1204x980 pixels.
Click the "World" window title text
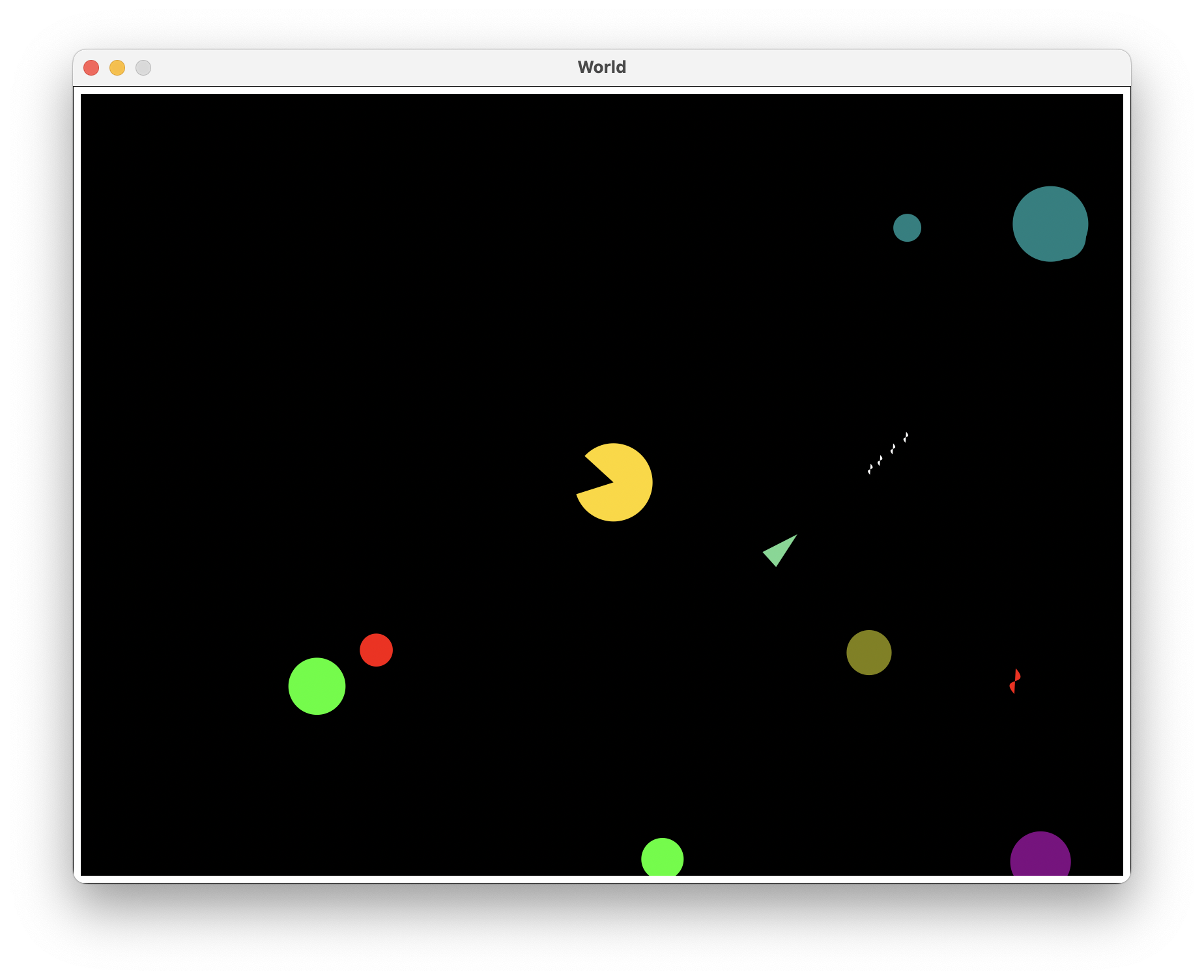(x=601, y=67)
